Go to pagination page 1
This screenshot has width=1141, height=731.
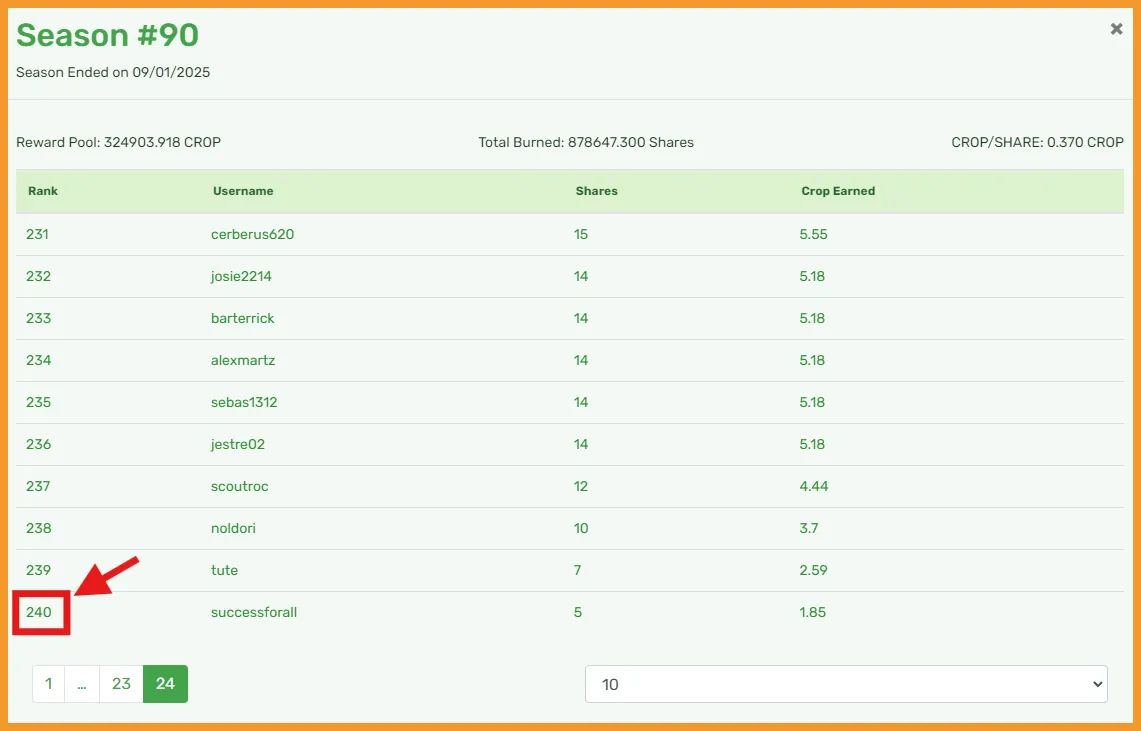coord(49,684)
